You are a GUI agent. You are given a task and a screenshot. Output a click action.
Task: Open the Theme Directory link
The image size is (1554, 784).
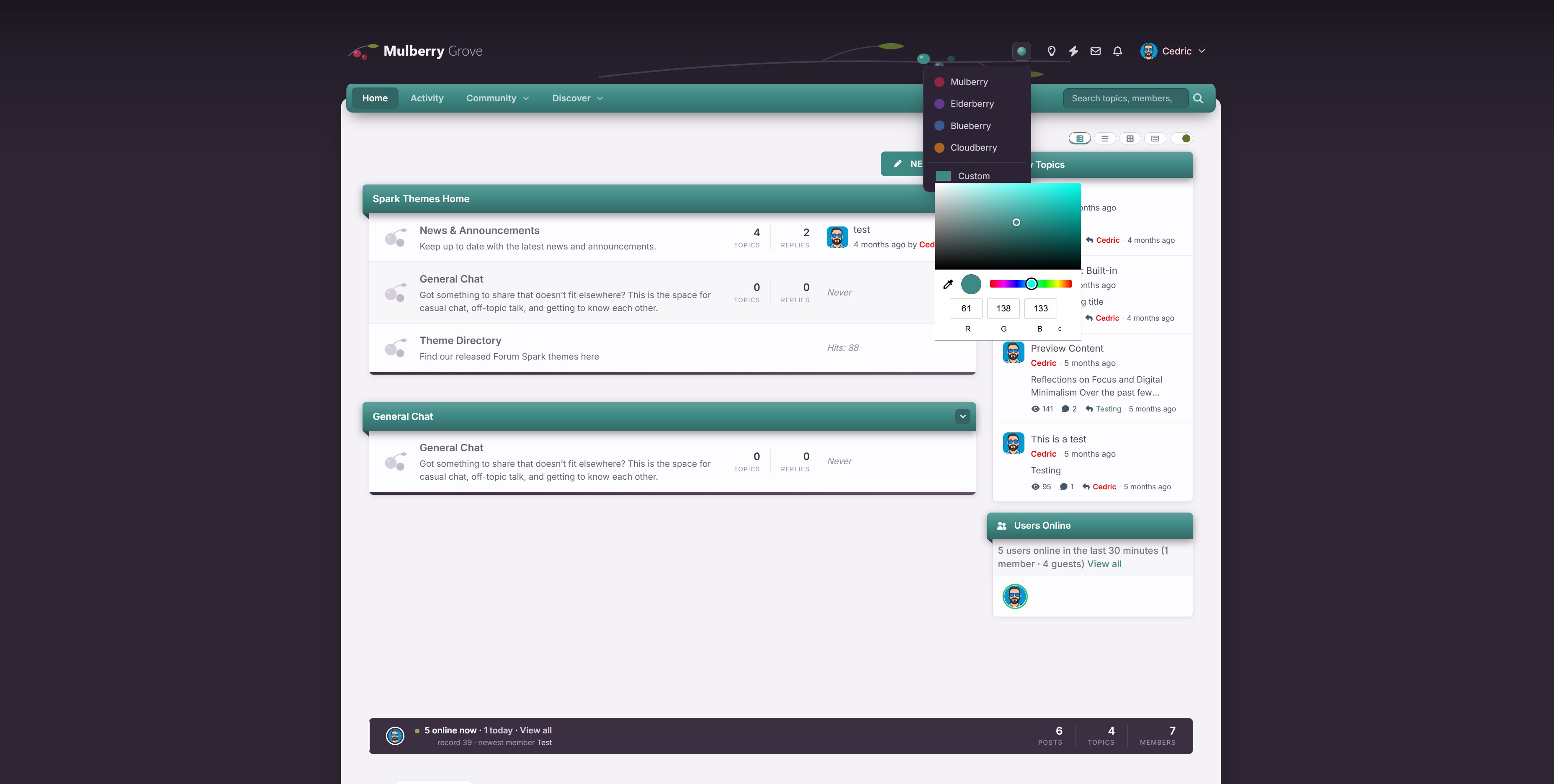(x=460, y=341)
